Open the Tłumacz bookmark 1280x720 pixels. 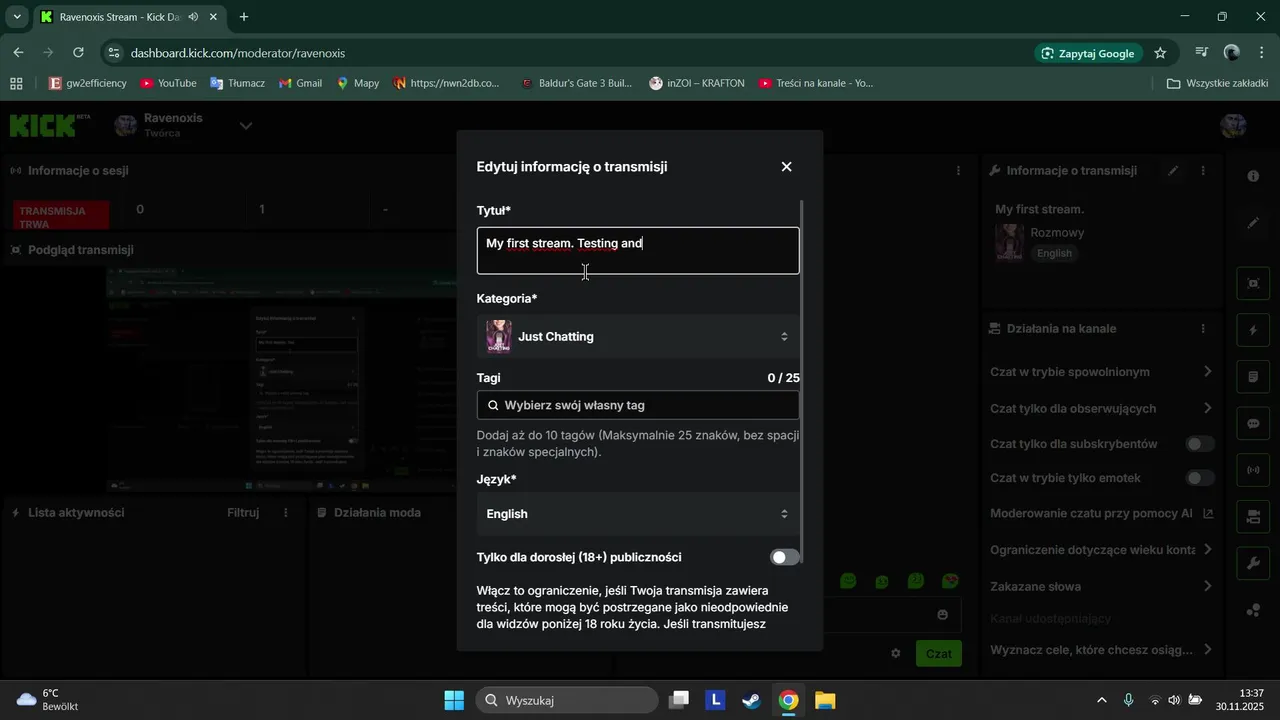[x=237, y=83]
